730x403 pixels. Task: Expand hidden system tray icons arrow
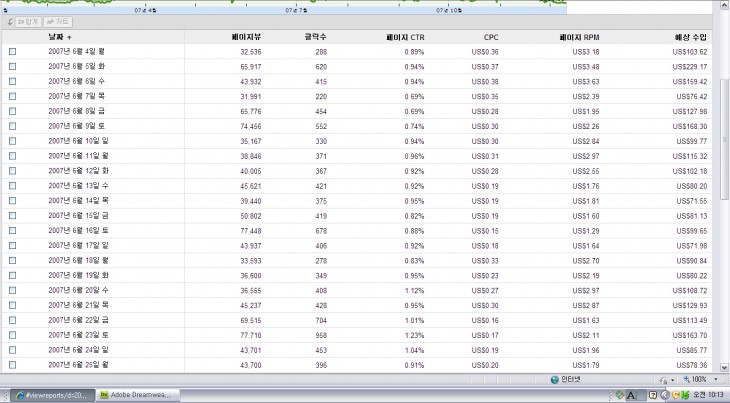point(664,395)
